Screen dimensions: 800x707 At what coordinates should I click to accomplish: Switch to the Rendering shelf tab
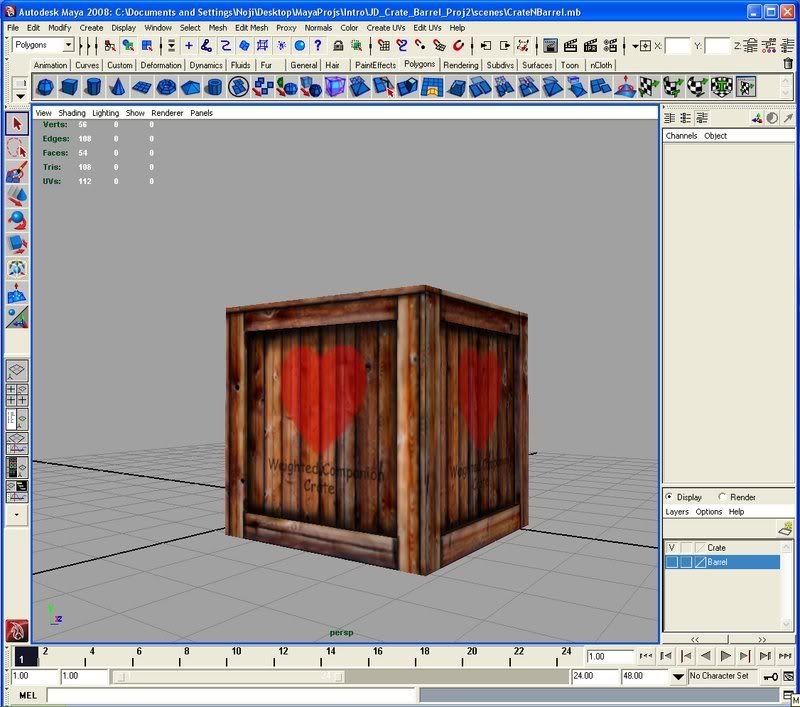click(460, 65)
